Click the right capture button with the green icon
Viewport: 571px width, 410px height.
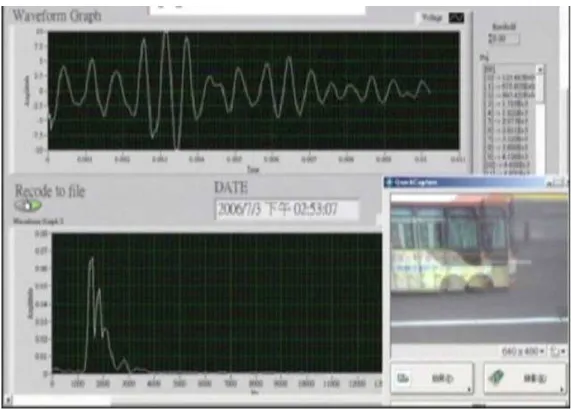(x=525, y=378)
